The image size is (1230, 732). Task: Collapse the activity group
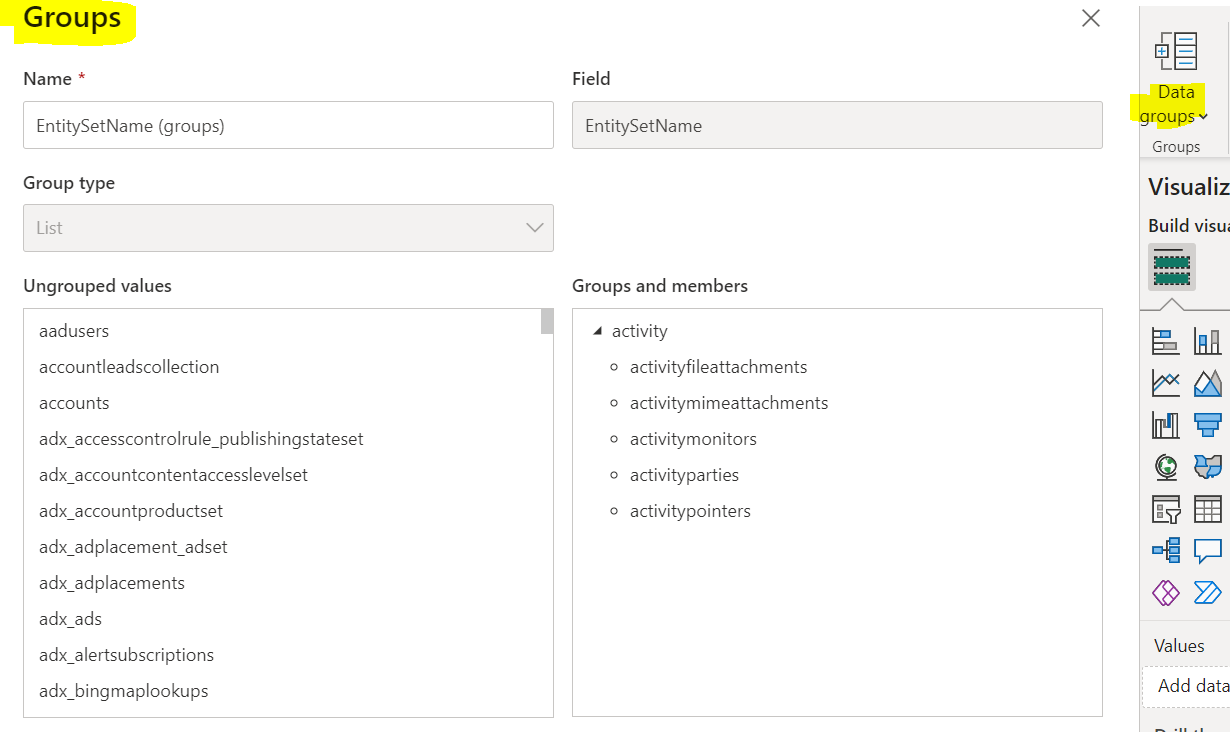tap(598, 331)
